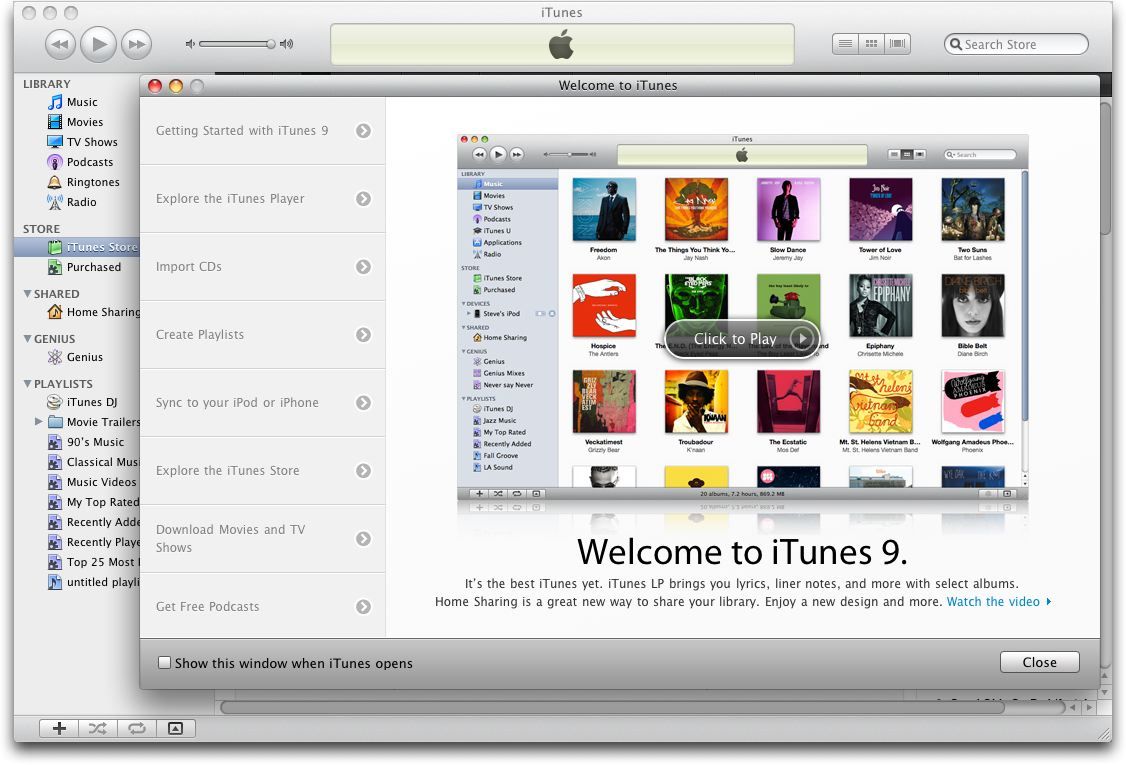Open the Movies library icon

(x=55, y=122)
